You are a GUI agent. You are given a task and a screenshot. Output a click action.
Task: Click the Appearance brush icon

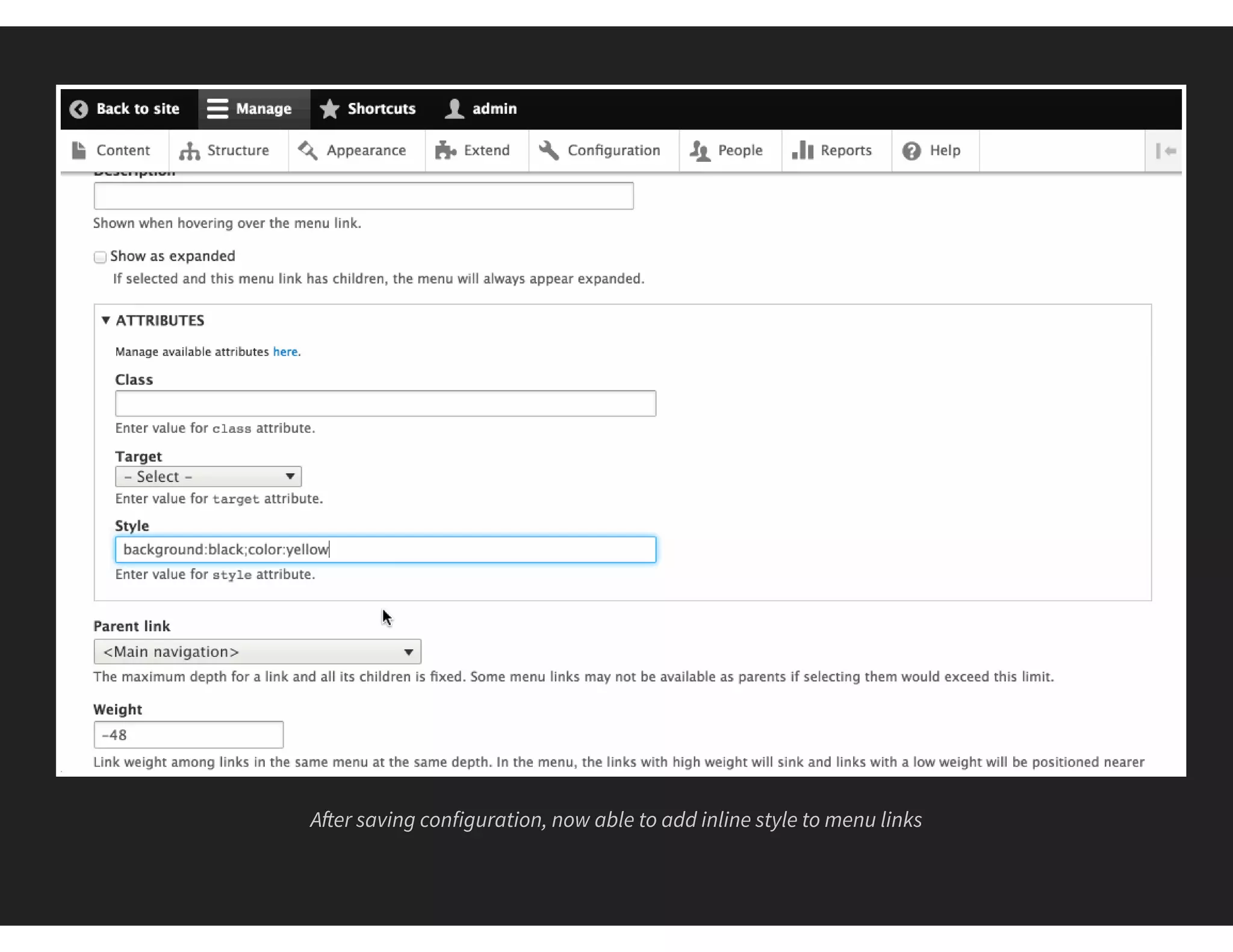[308, 150]
